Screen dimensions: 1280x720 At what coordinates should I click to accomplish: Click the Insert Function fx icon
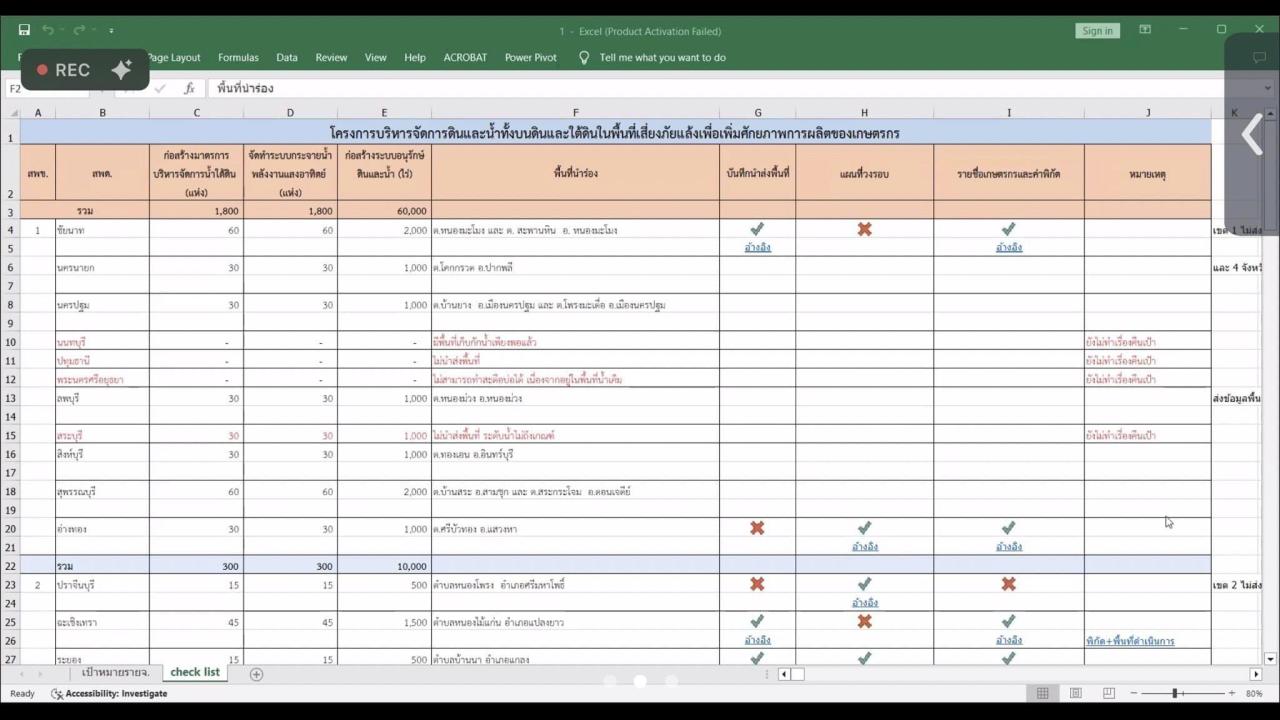click(189, 88)
